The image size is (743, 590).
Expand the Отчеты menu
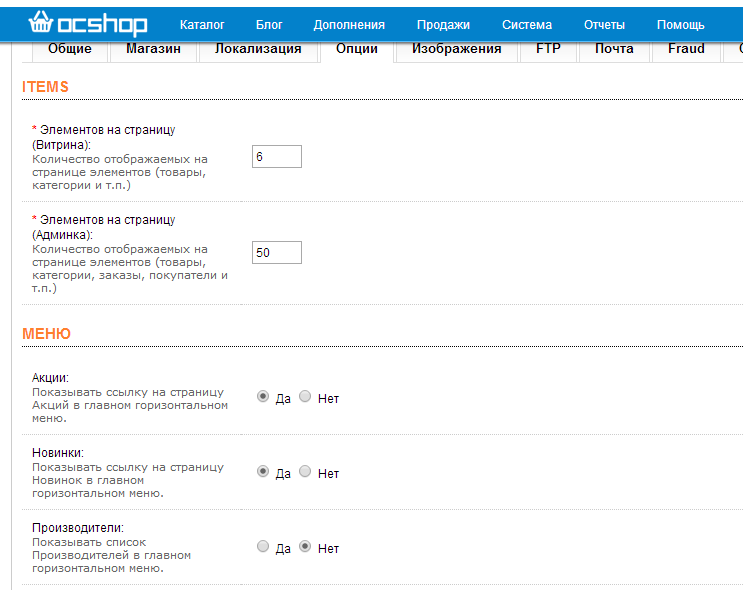[x=605, y=25]
